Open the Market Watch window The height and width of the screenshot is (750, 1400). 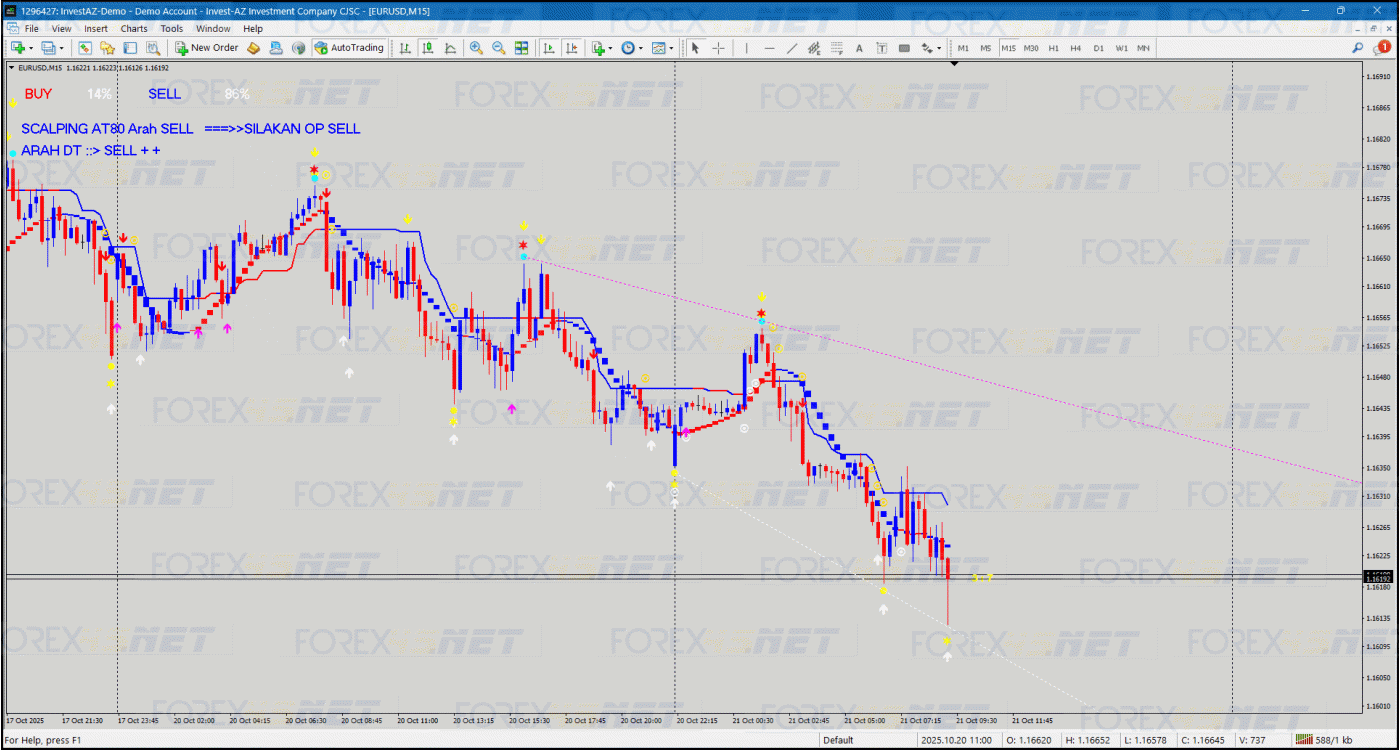tap(85, 48)
